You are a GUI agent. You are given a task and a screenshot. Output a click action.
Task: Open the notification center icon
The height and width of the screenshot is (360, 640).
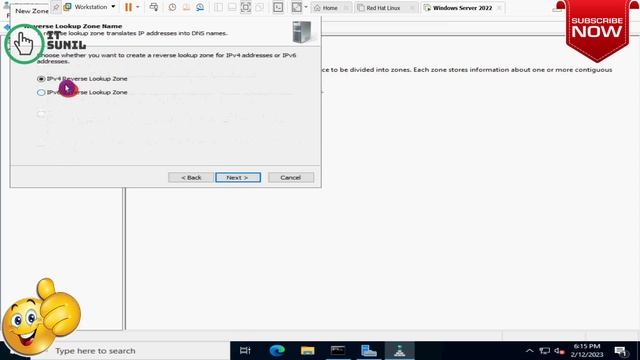tap(620, 351)
